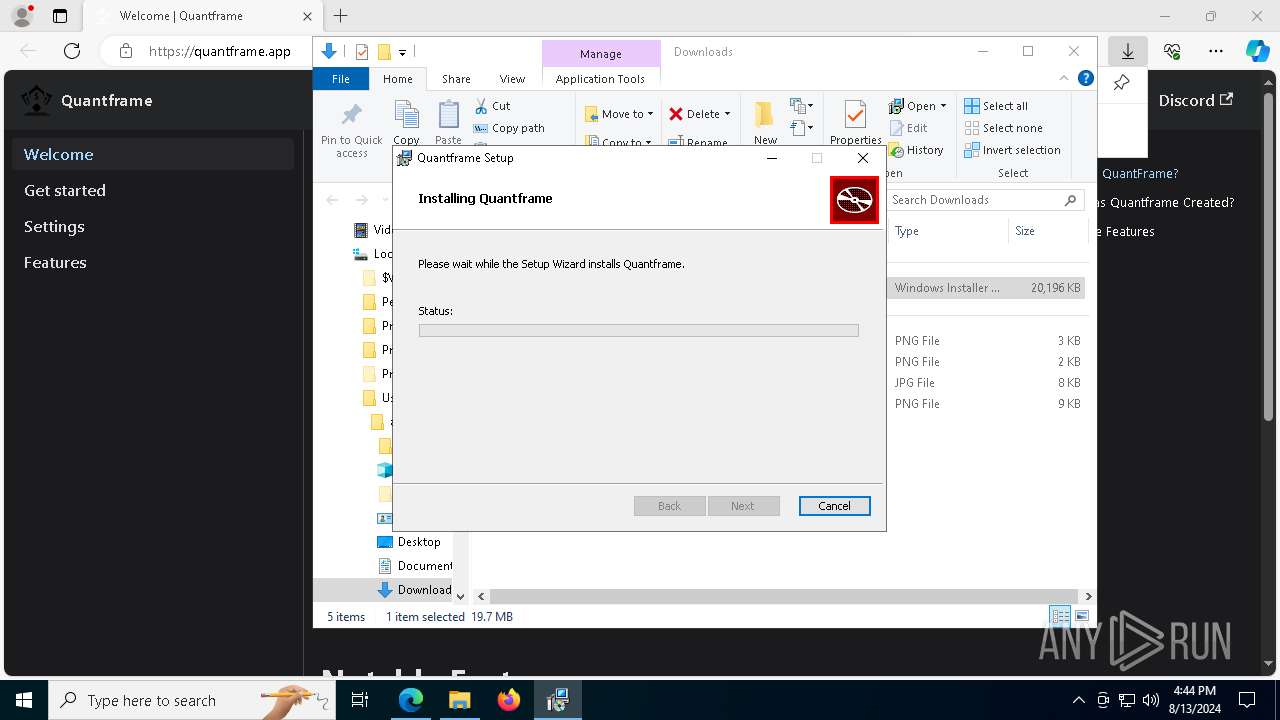Select the 9 KB PNG file row
The image size is (1280, 720).
(985, 404)
